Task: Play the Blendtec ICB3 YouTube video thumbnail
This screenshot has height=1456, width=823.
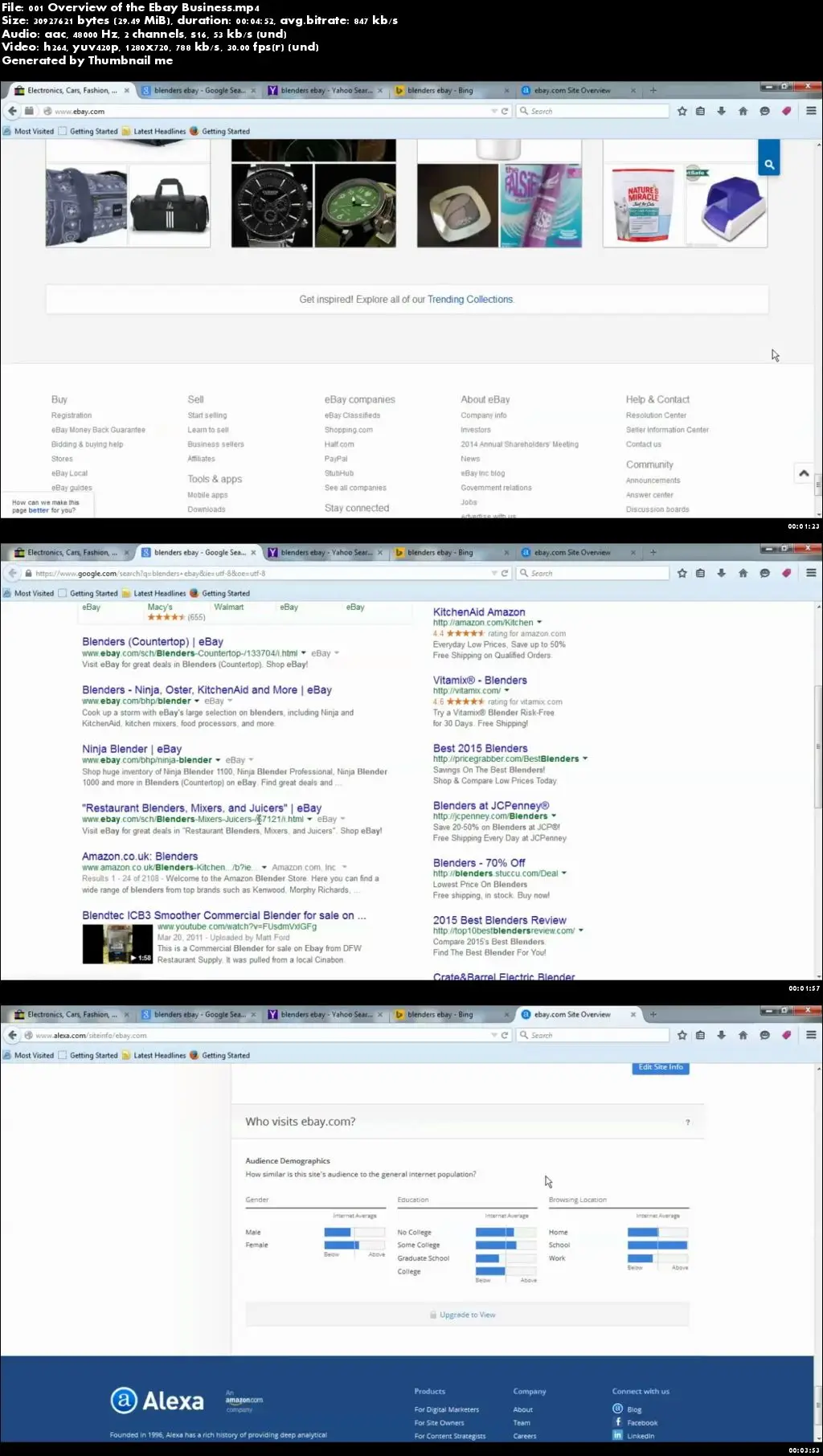Action: 117,944
